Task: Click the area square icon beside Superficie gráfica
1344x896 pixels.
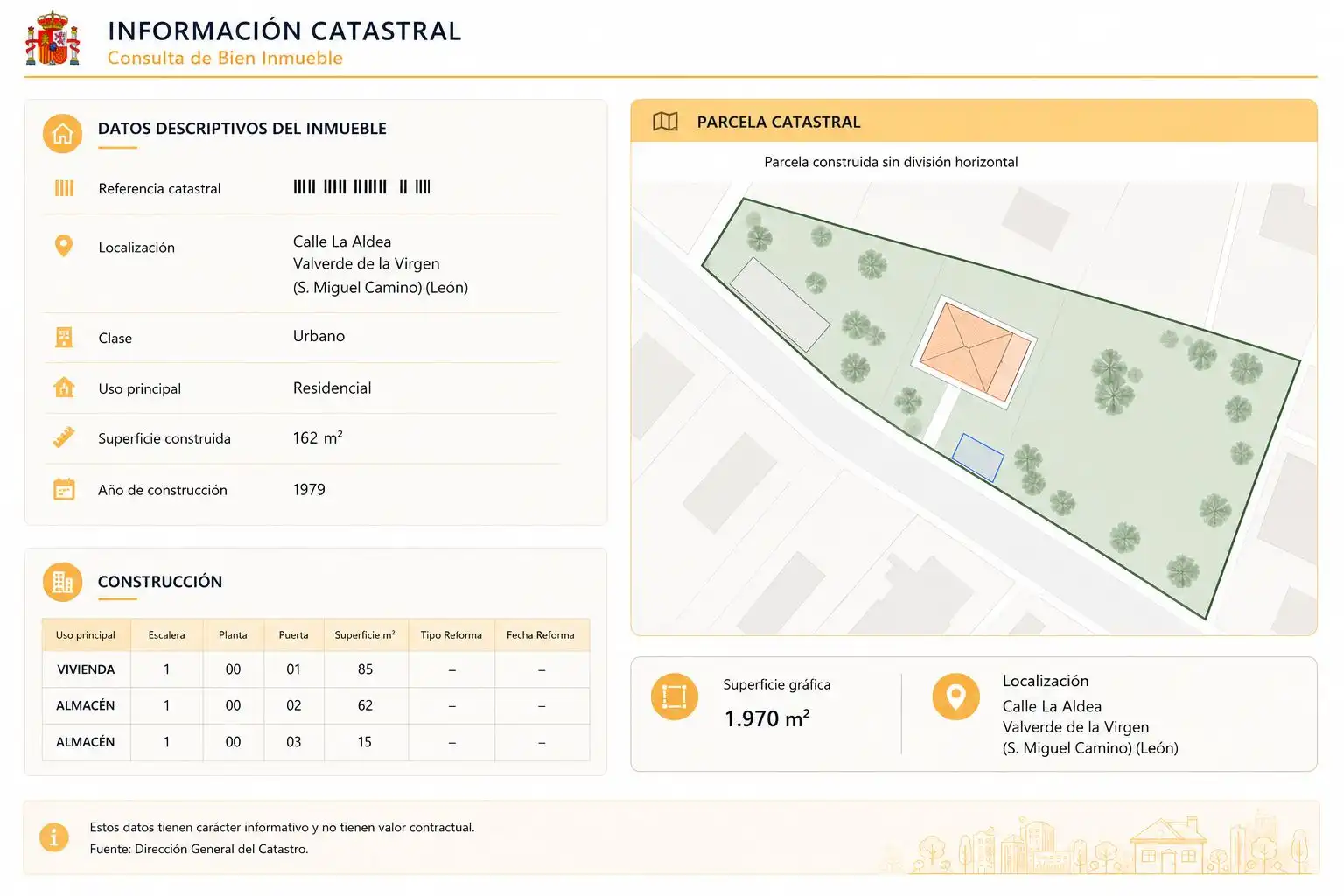Action: pyautogui.click(x=674, y=696)
